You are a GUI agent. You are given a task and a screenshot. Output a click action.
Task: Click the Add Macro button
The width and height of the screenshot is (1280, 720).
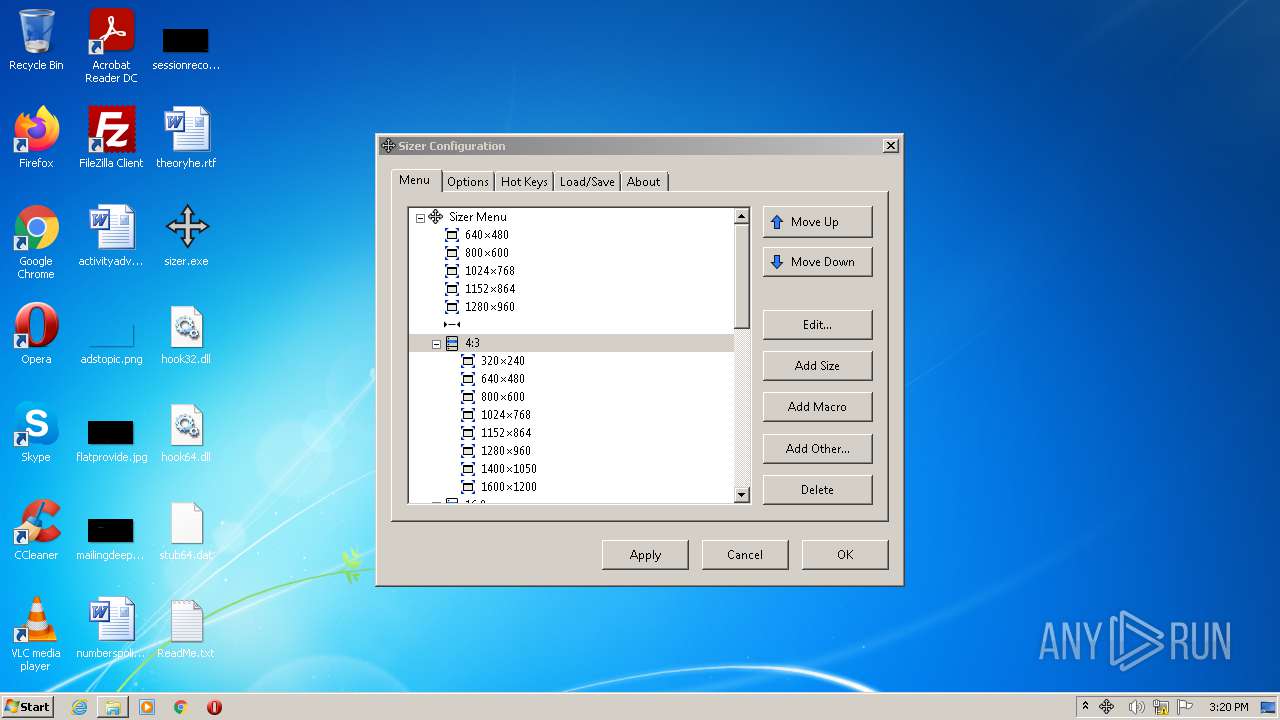[817, 407]
